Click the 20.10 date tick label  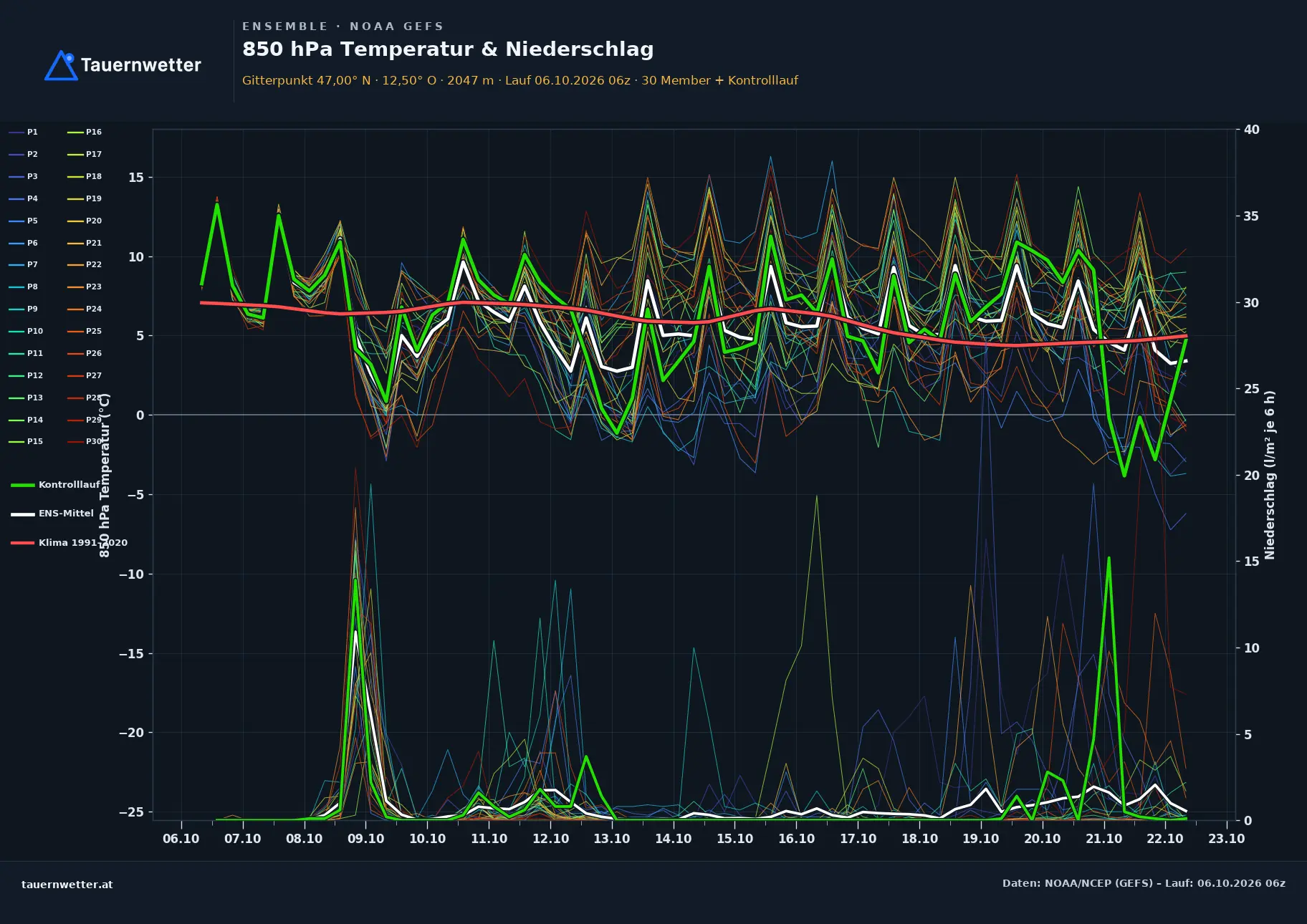pos(1043,839)
